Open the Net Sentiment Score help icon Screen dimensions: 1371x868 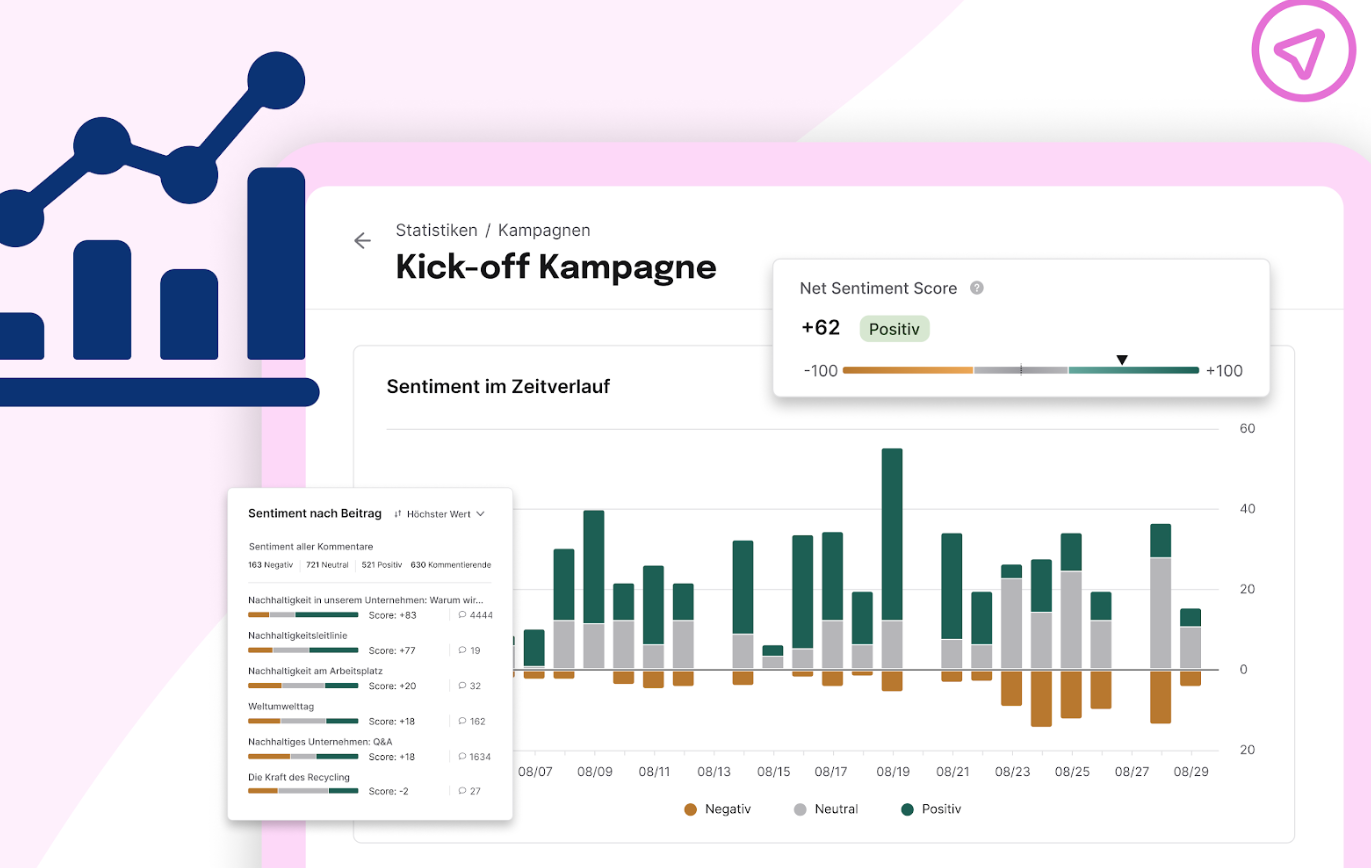977,288
